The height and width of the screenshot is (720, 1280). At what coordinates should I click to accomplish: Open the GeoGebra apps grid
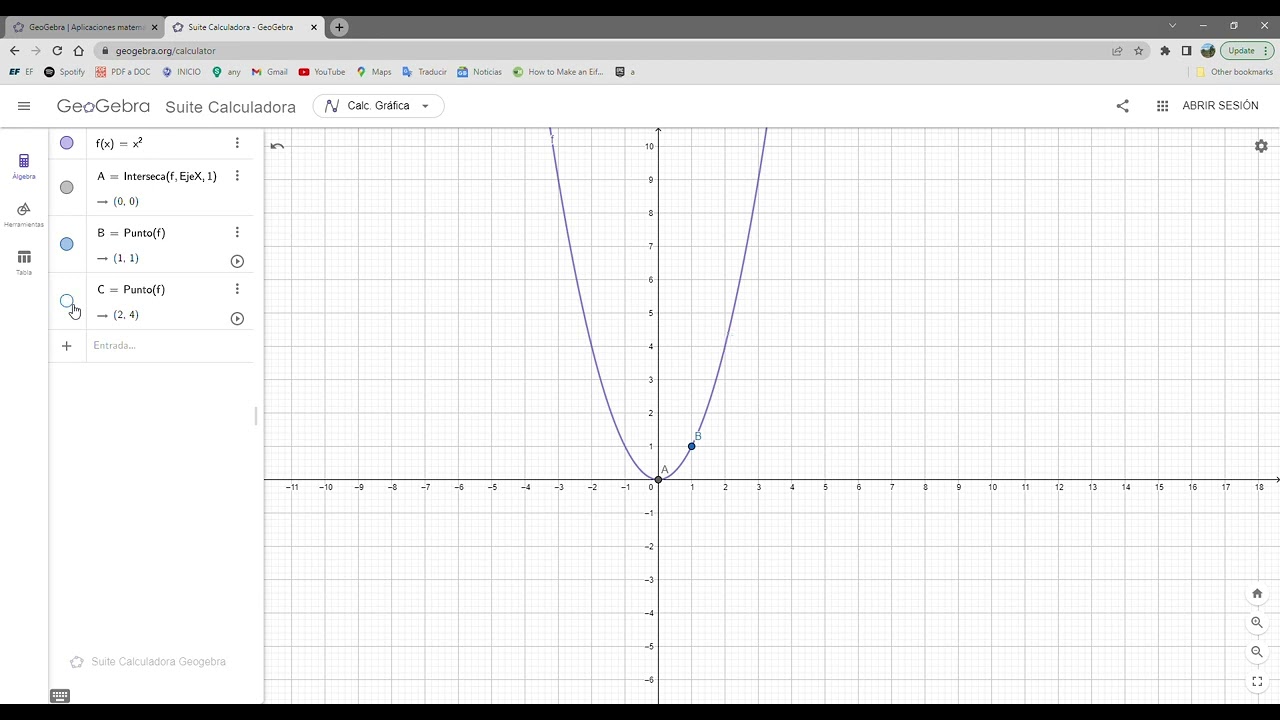1162,106
